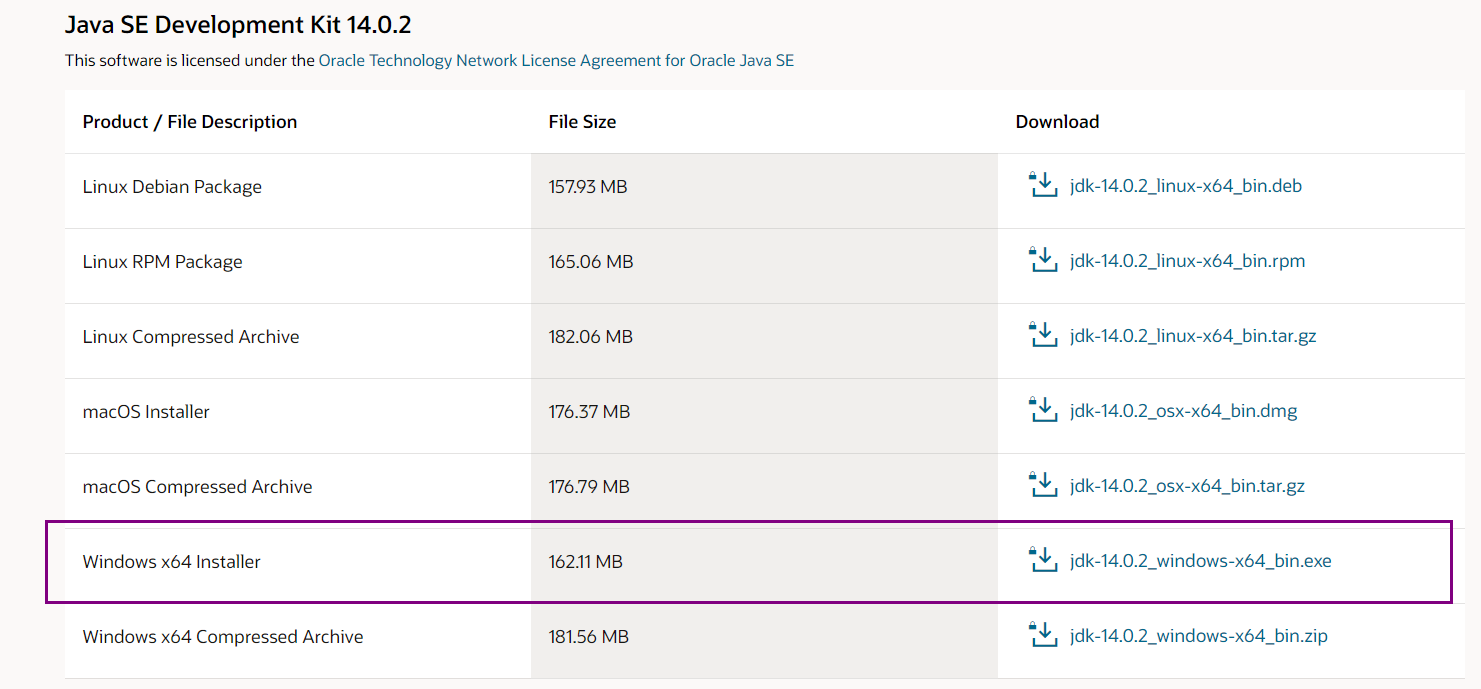Download jdk-14.0.2_osx-x64_bin.tar.gz
Screen dimensions: 1481x689
coord(1187,486)
